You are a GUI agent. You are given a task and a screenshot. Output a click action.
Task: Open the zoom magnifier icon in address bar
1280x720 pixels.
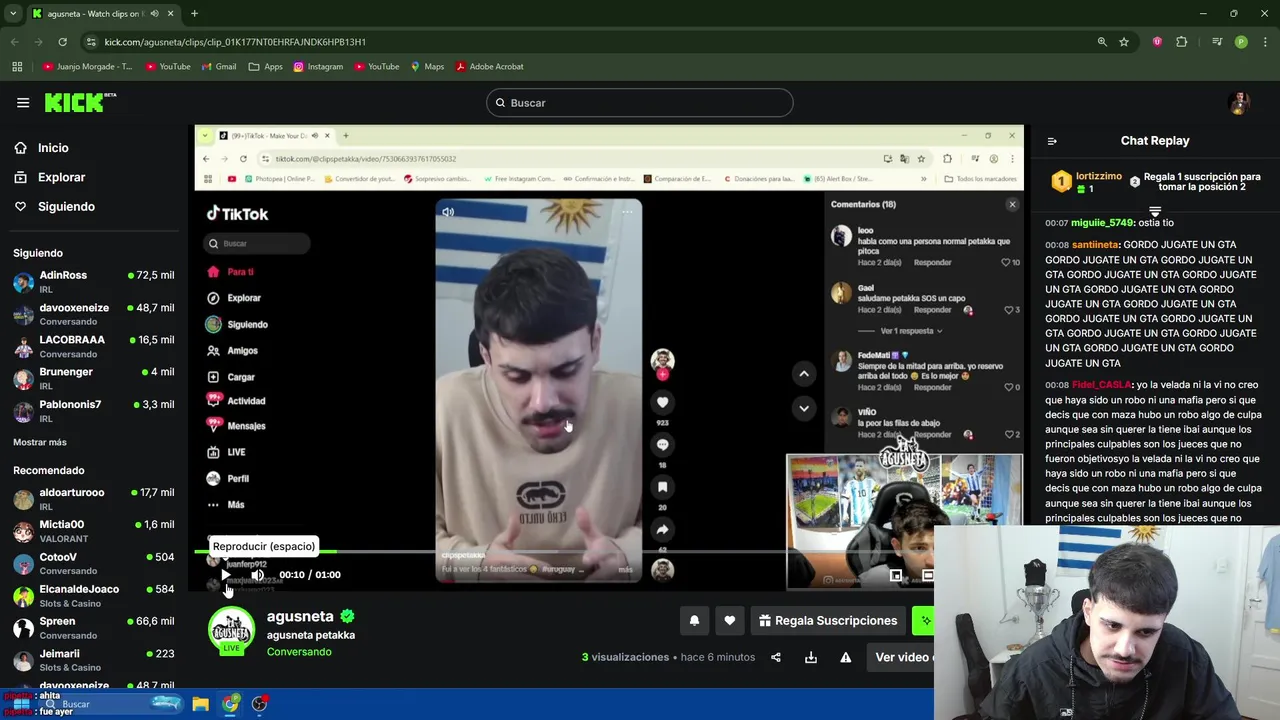pyautogui.click(x=1102, y=42)
